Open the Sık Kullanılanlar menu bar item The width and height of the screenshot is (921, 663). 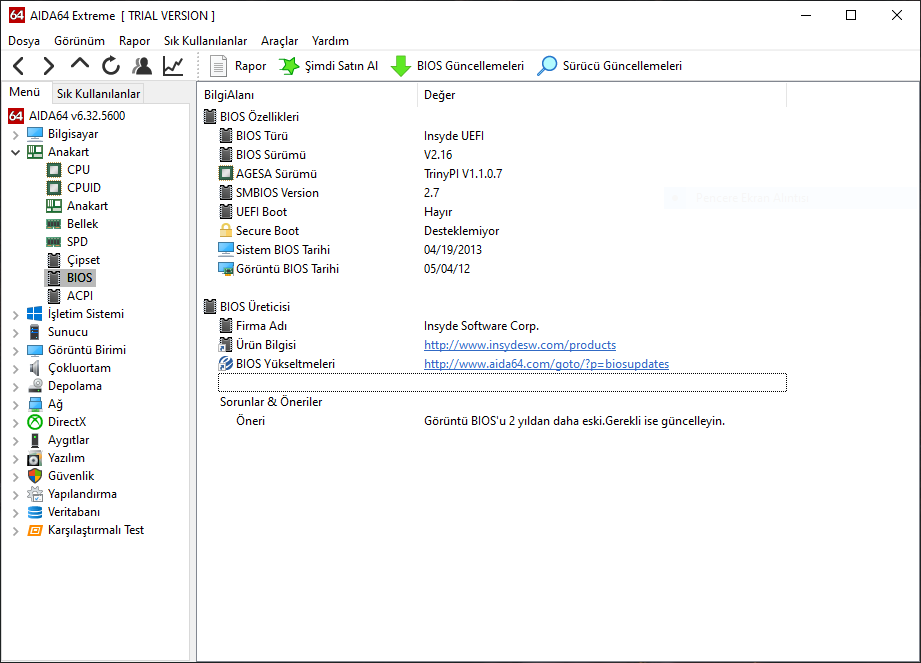click(x=206, y=41)
